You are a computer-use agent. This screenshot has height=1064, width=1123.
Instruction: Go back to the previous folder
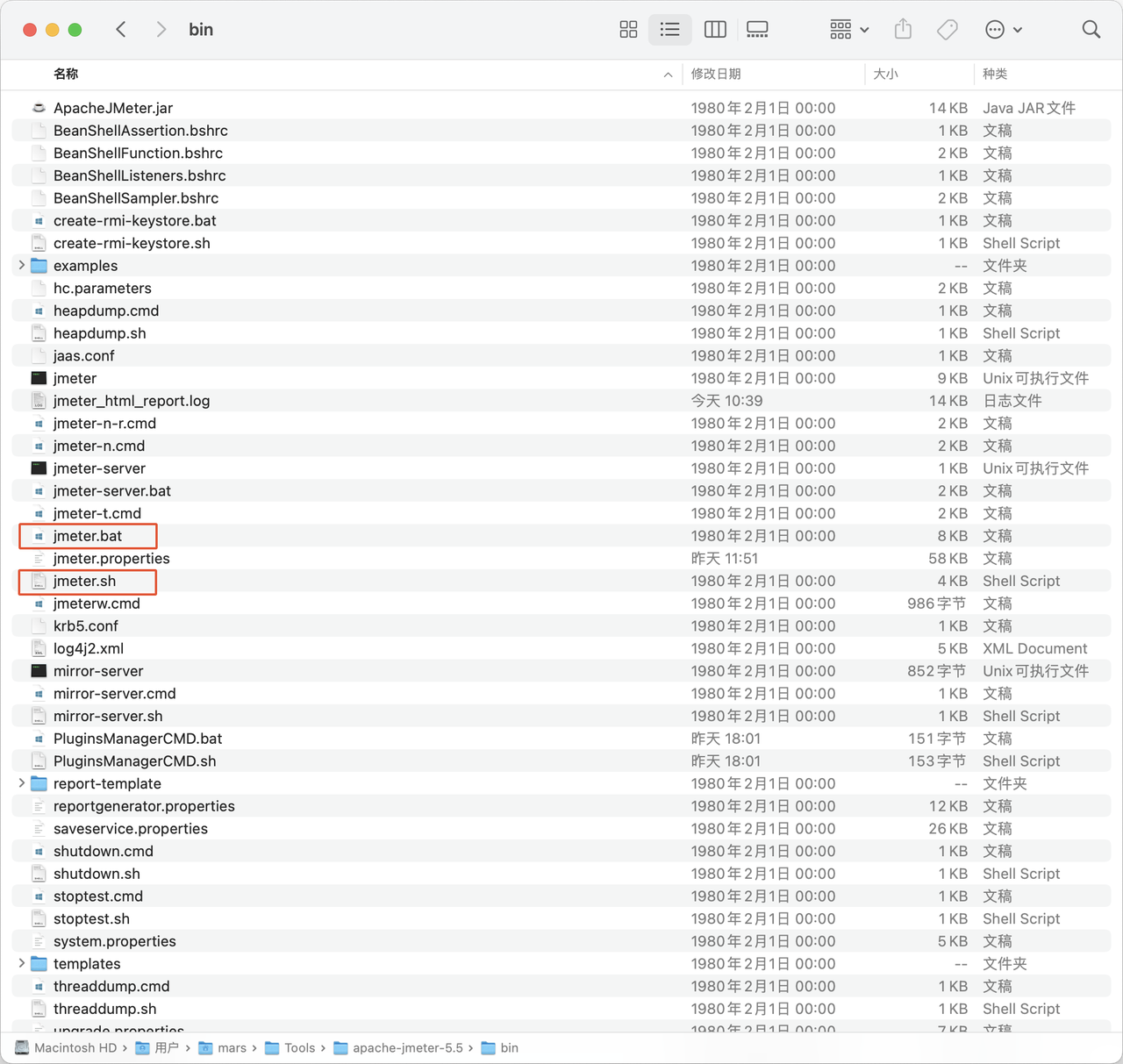coord(121,30)
